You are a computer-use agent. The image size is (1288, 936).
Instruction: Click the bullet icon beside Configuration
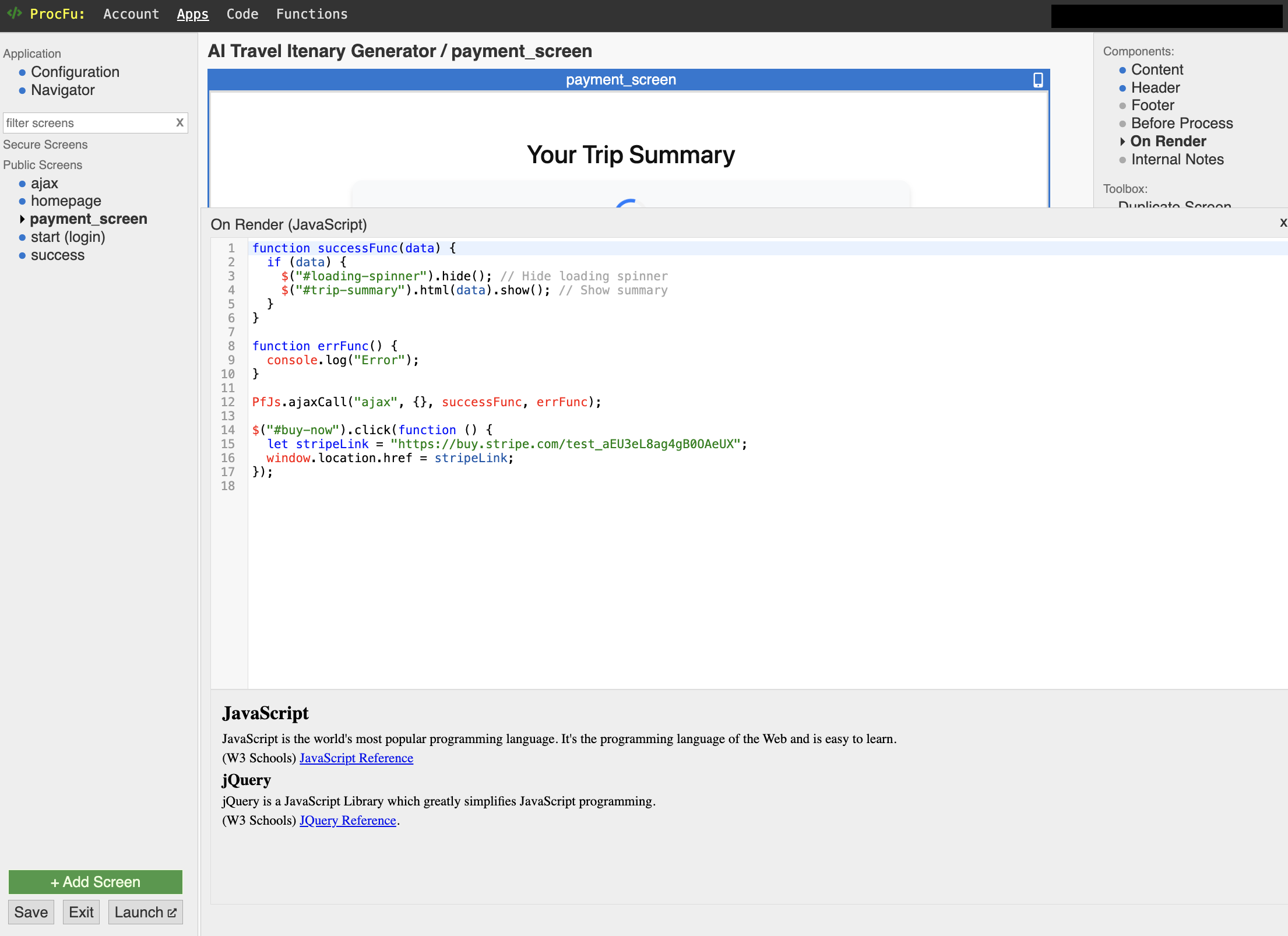(x=22, y=72)
